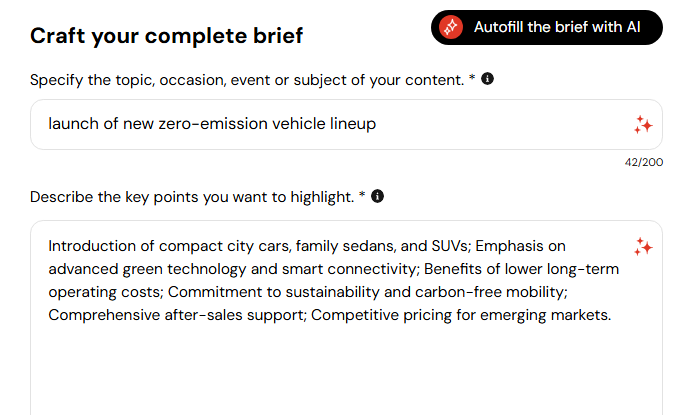Screen dimensions: 691x415
Task: Click the 'Craft your complete brief' heading
Action: click(167, 36)
